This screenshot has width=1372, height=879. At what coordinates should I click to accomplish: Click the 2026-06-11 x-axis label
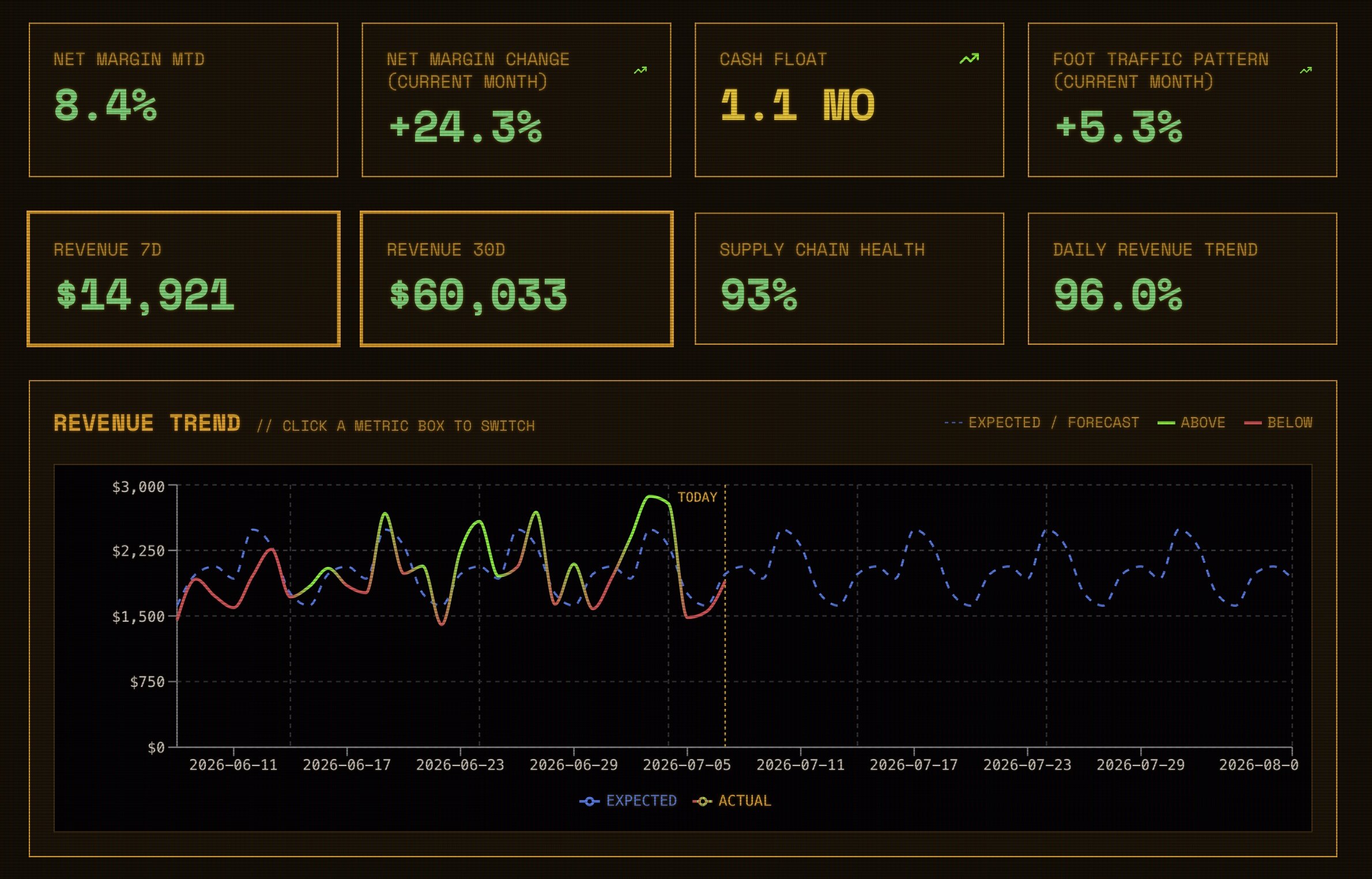(x=233, y=765)
